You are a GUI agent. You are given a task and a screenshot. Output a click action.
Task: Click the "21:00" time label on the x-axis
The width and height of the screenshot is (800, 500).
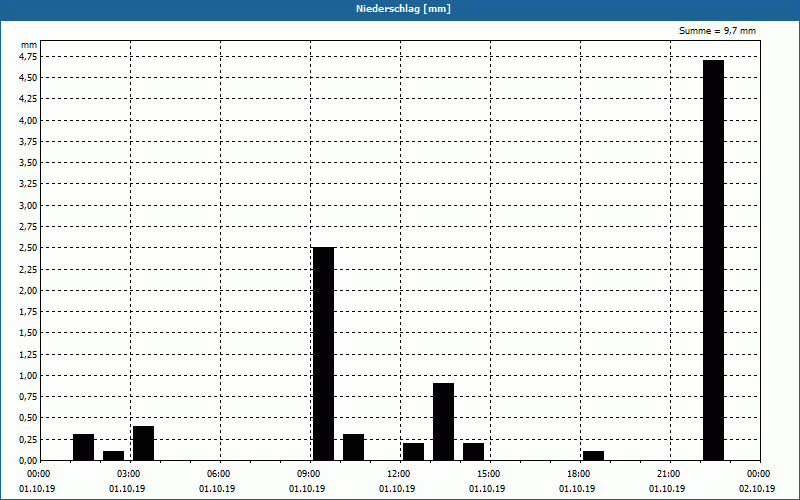click(x=670, y=474)
